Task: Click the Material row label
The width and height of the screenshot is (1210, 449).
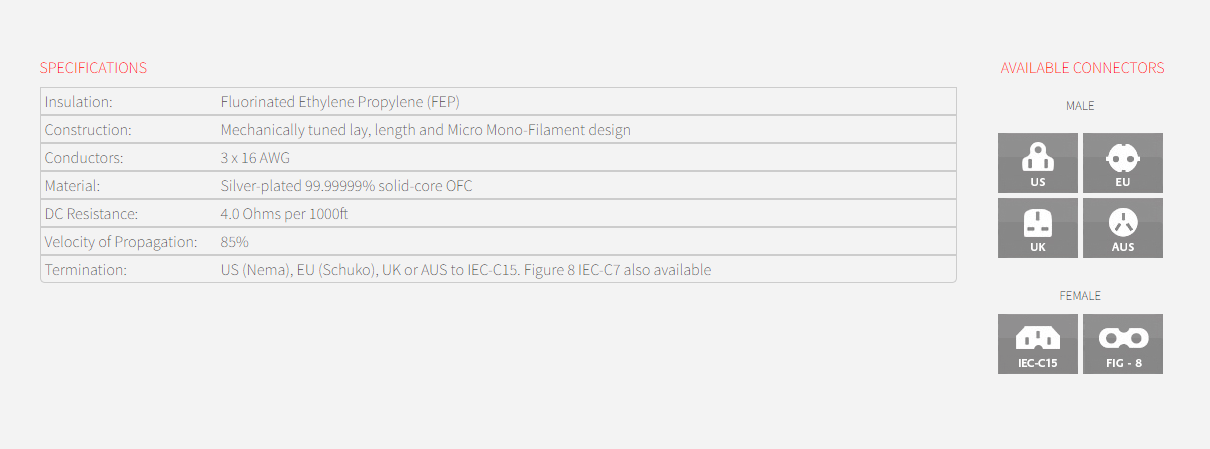Action: 72,186
